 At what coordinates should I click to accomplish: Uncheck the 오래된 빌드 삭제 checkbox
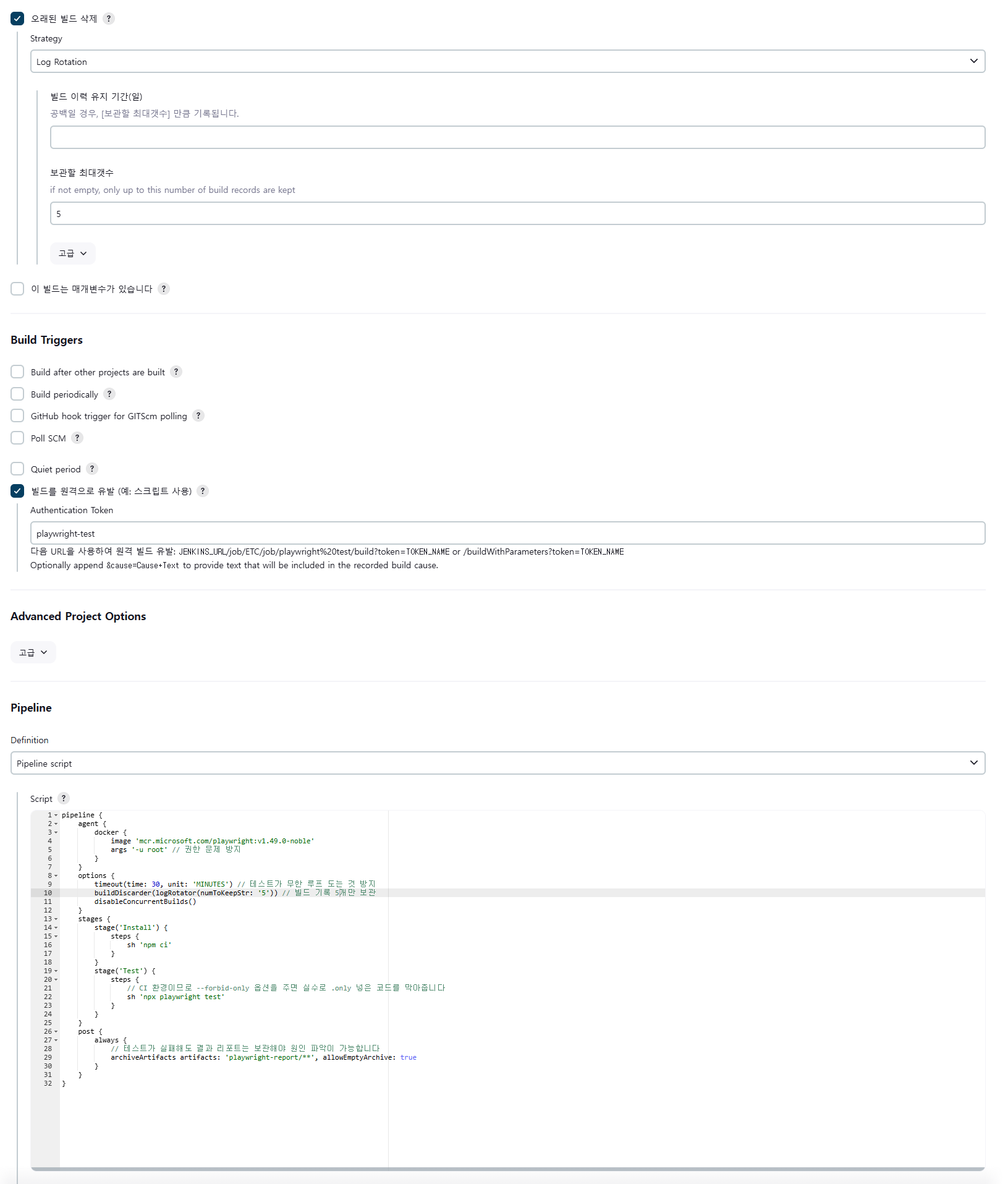17,19
